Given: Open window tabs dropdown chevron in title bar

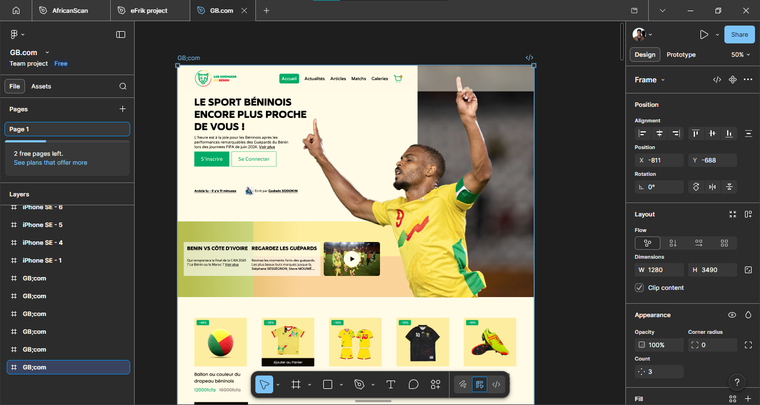Looking at the screenshot, I should [x=663, y=10].
